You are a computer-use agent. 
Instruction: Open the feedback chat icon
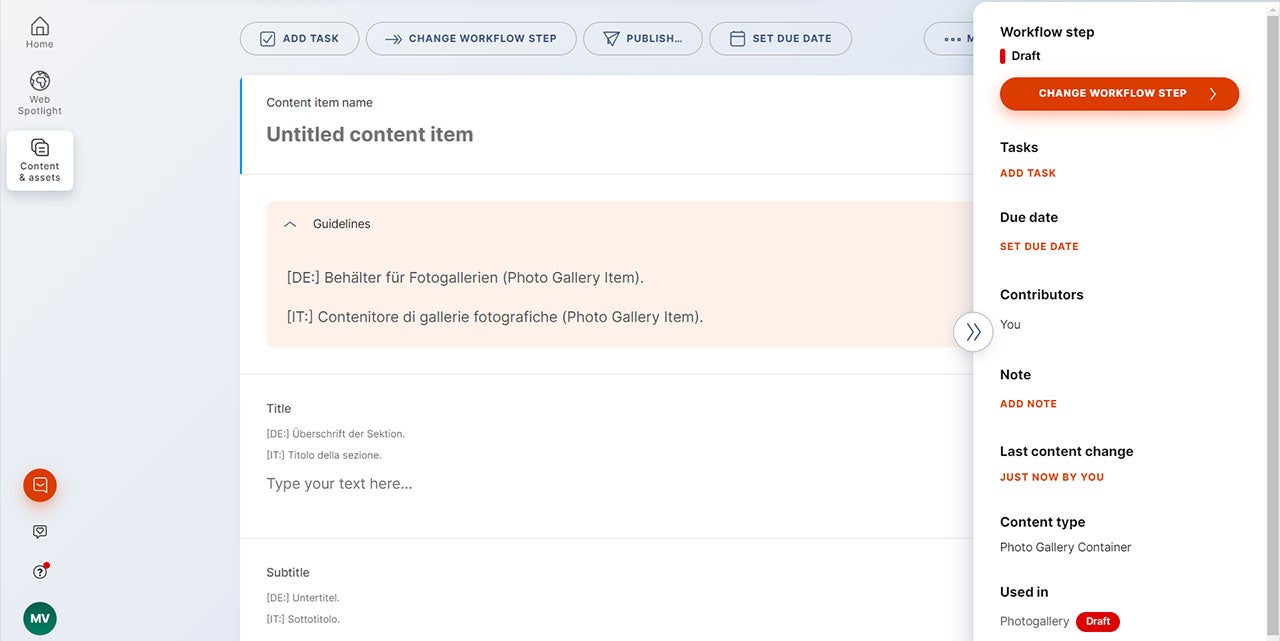coord(40,532)
